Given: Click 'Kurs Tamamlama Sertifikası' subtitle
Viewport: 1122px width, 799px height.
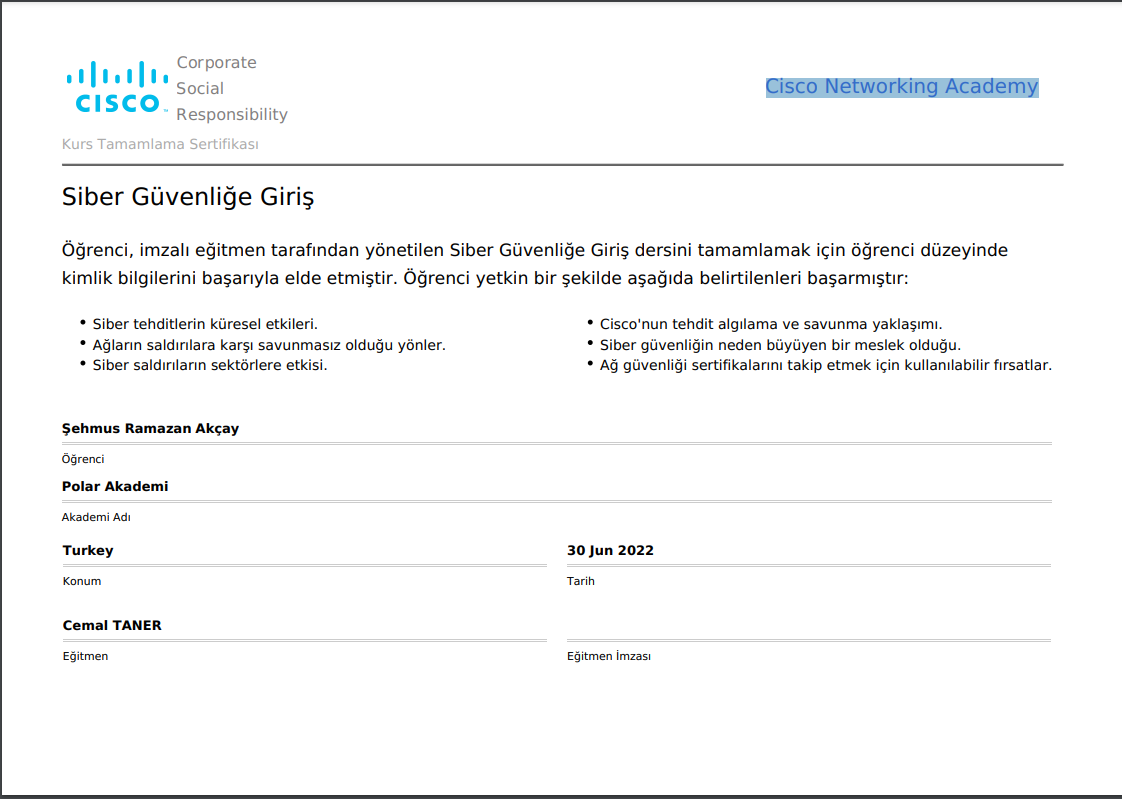Looking at the screenshot, I should tap(160, 144).
